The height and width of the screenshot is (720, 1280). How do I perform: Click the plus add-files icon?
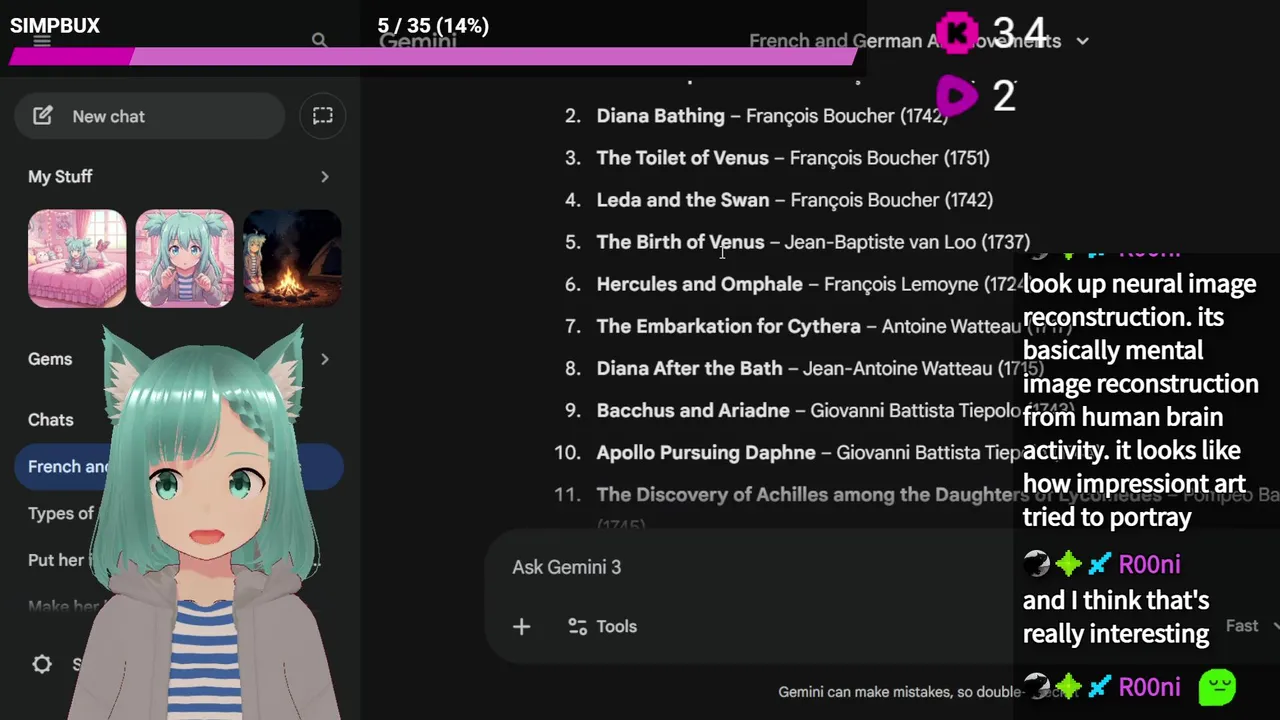tap(521, 627)
